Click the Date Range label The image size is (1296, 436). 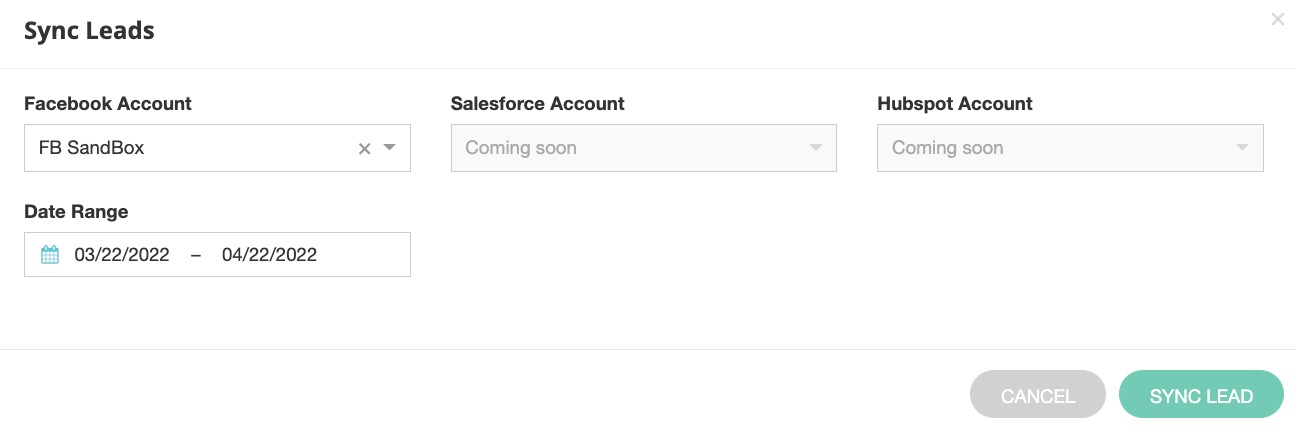coord(76,211)
